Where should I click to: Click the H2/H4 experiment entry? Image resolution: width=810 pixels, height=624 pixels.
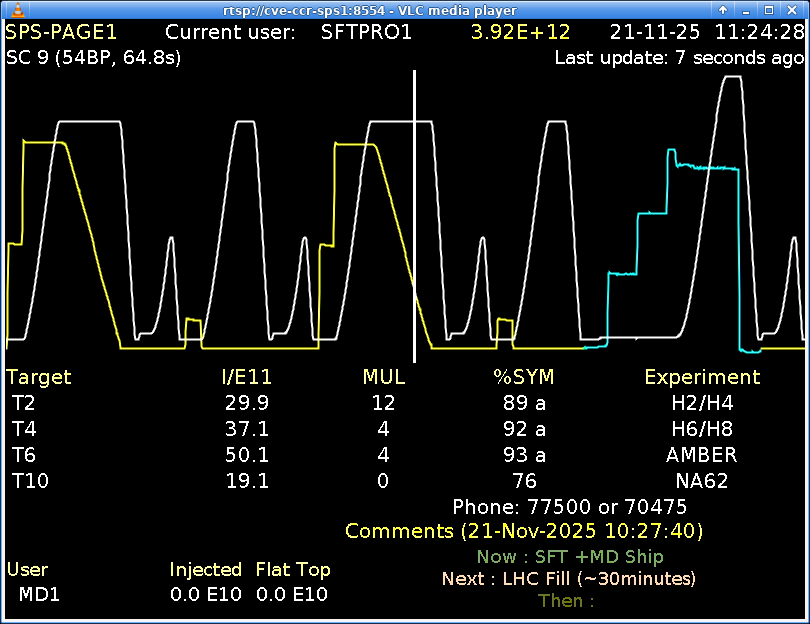pyautogui.click(x=701, y=403)
